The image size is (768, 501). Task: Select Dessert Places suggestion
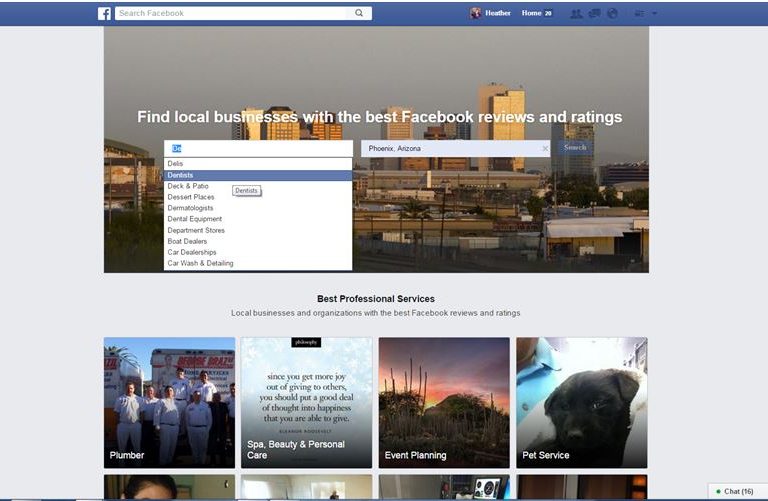coord(258,197)
